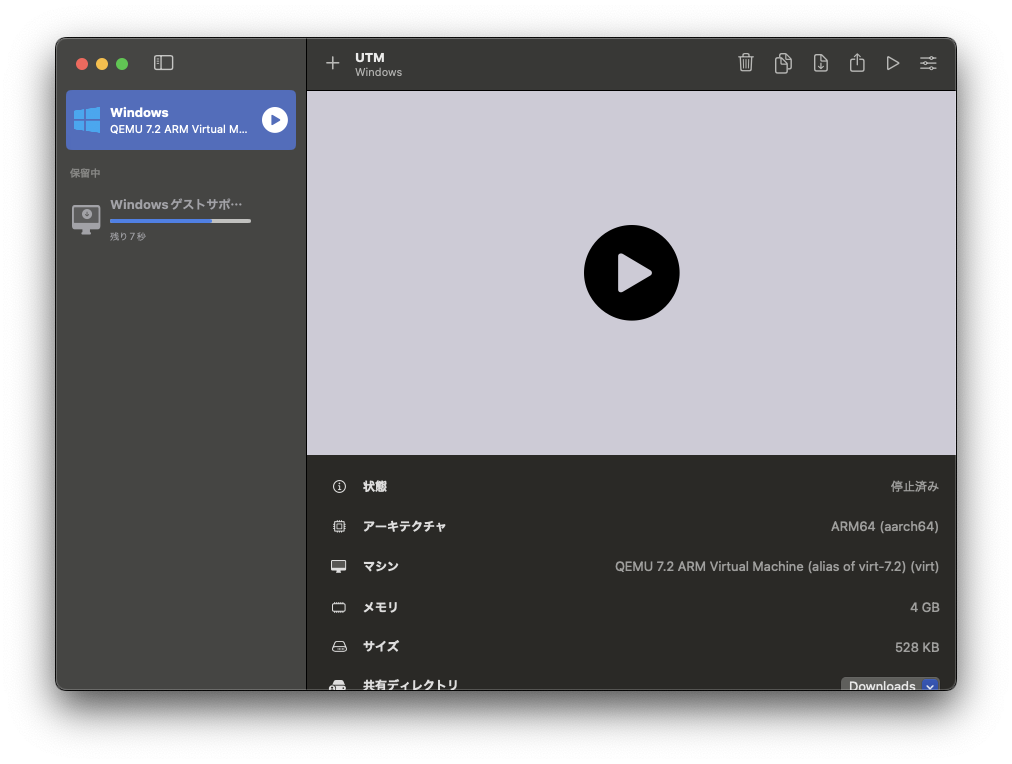The image size is (1012, 764).
Task: Click the UTM window title
Action: click(370, 57)
